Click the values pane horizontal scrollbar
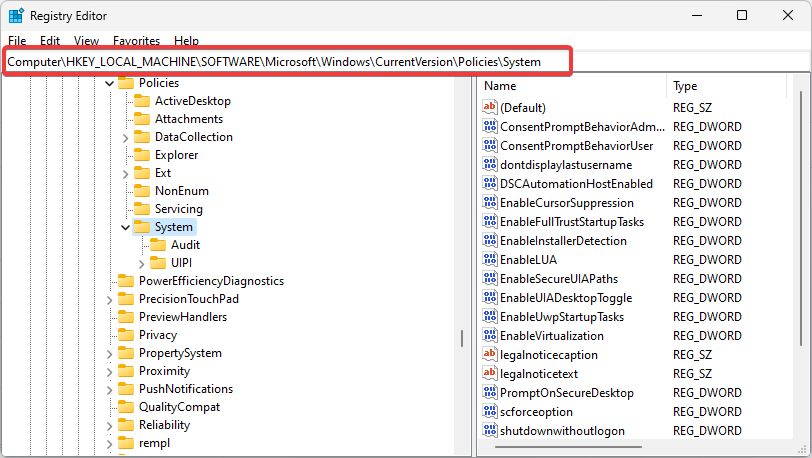This screenshot has width=812, height=458. tap(568, 447)
